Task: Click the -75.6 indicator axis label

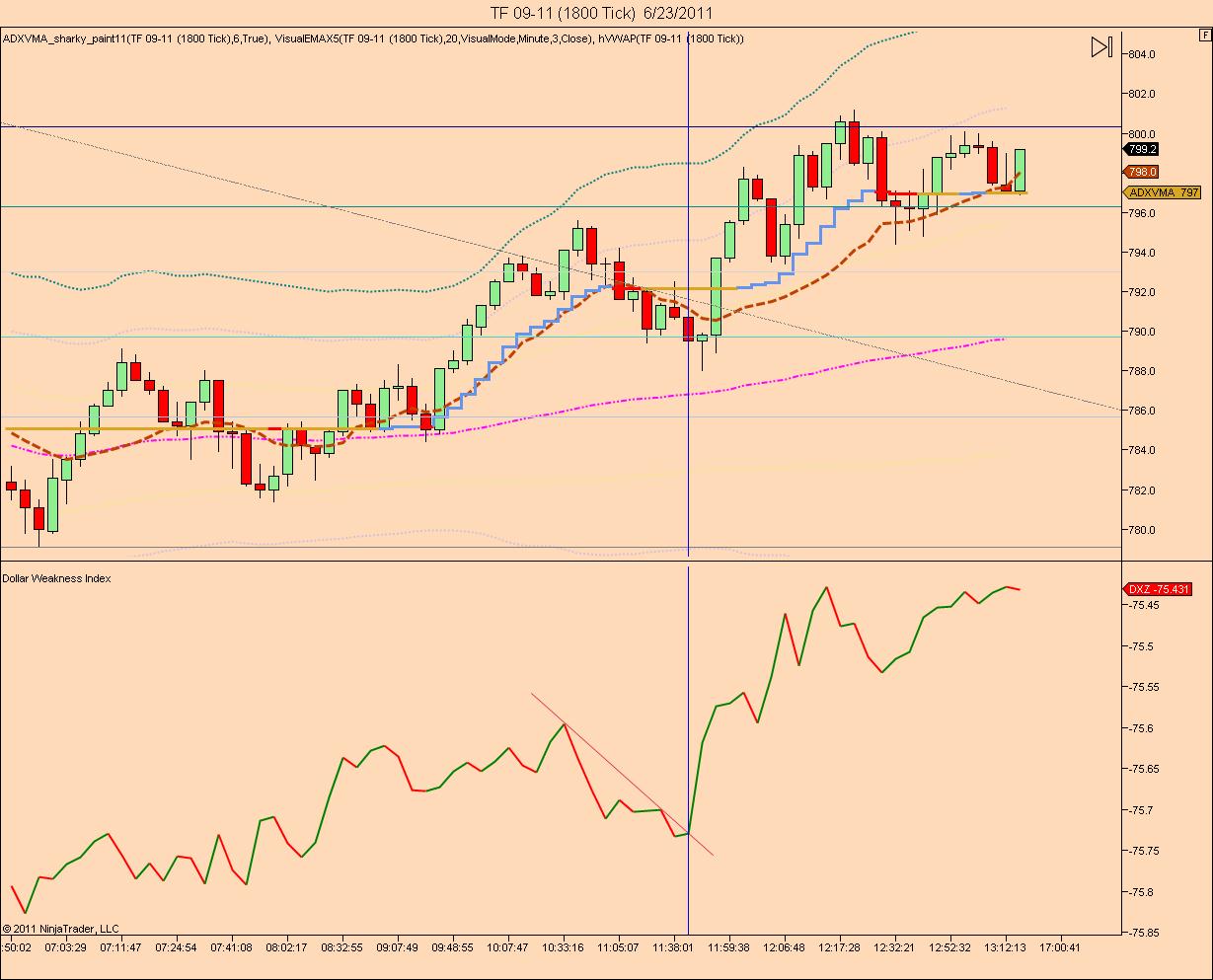Action: (1141, 728)
